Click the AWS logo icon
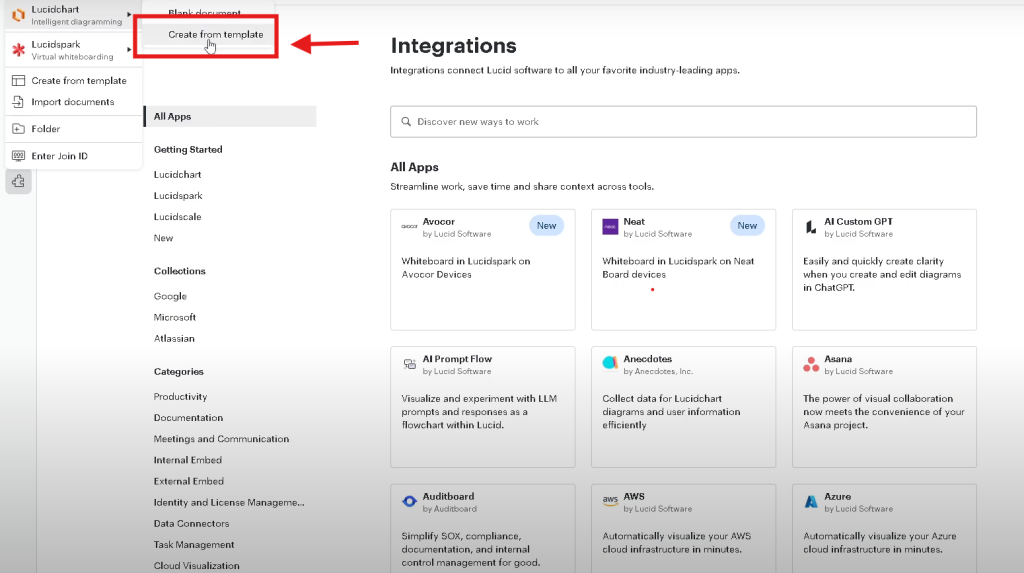This screenshot has height=573, width=1024. coord(610,500)
